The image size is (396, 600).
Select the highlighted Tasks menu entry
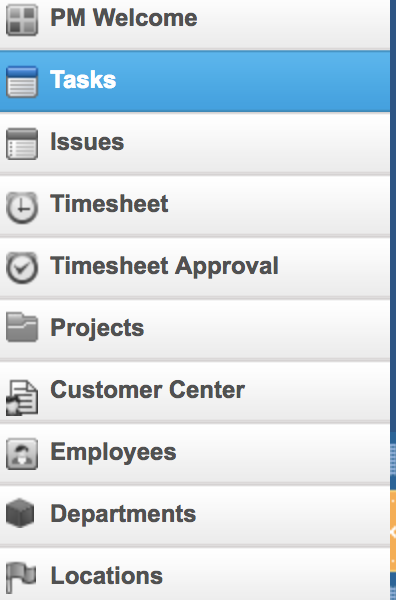[195, 81]
